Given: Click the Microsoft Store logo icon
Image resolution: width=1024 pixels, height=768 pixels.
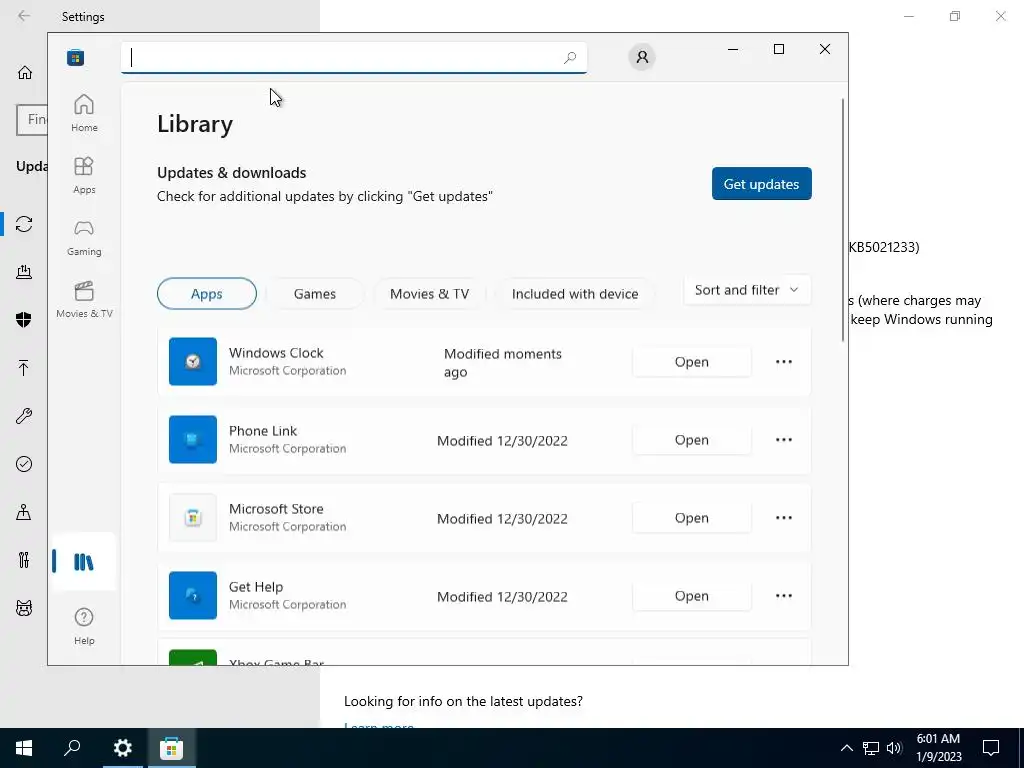Looking at the screenshot, I should 76,57.
